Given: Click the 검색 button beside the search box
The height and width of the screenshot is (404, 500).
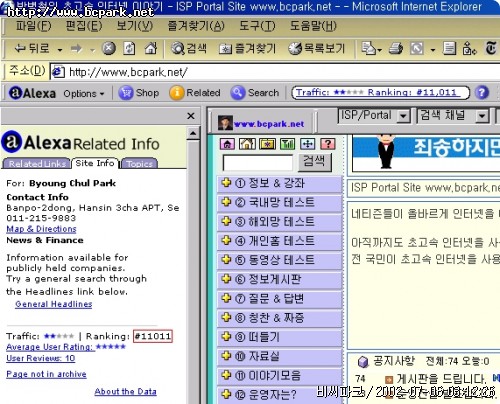Looking at the screenshot, I should 314,162.
